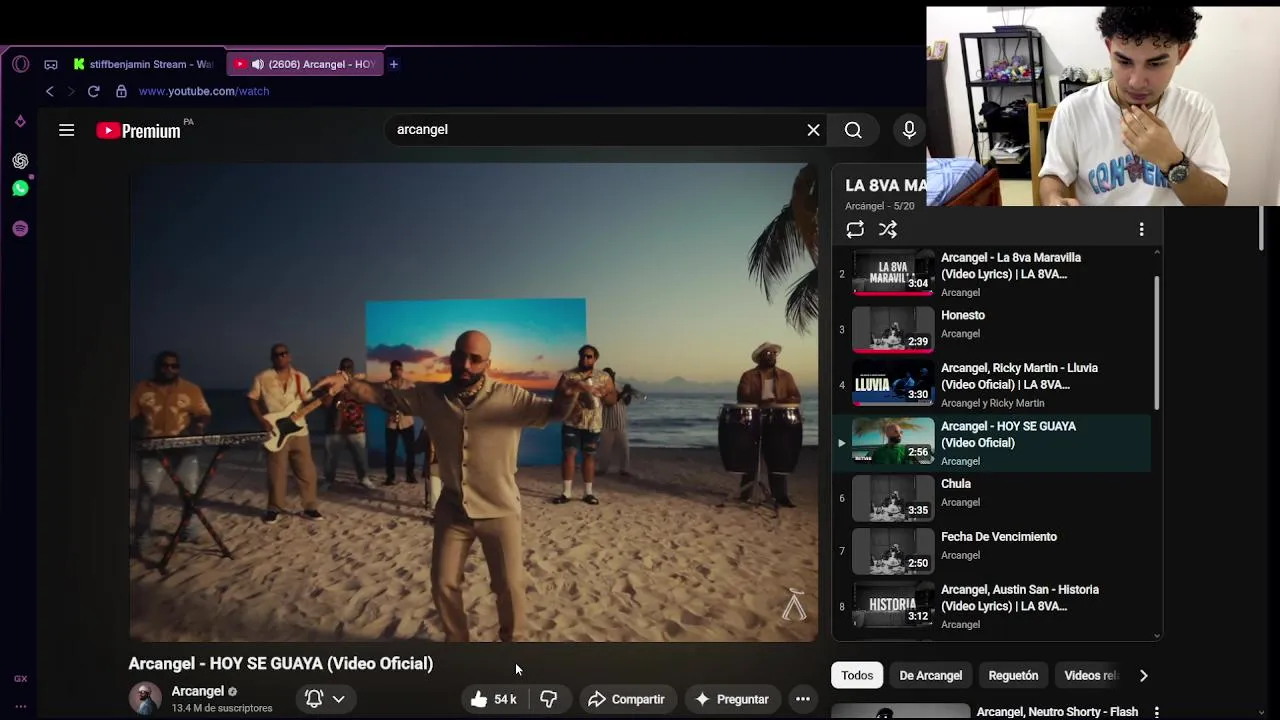This screenshot has height=720, width=1280.
Task: Show more filter chips with right arrow
Action: (x=1143, y=675)
